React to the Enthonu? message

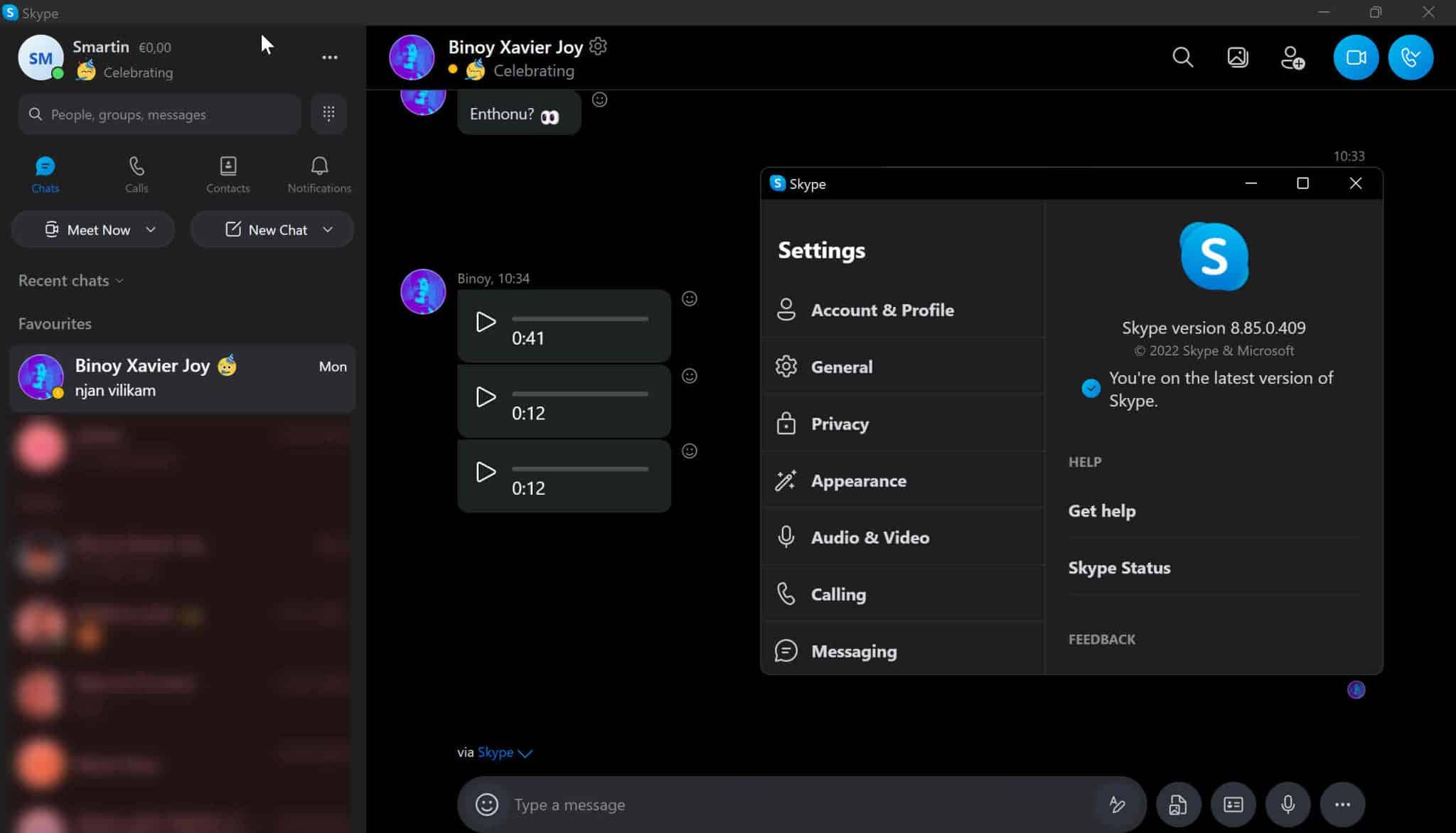(x=599, y=100)
